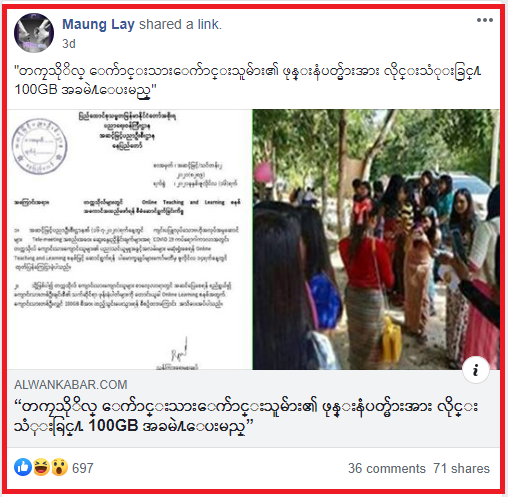
Task: Open Maung Lay's profile name link
Action: point(98,24)
